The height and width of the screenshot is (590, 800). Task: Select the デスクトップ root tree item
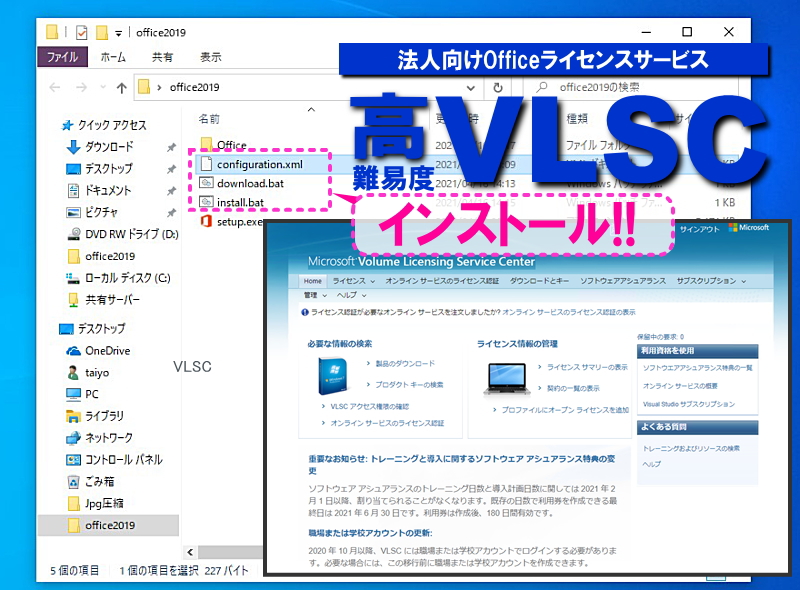click(x=92, y=329)
